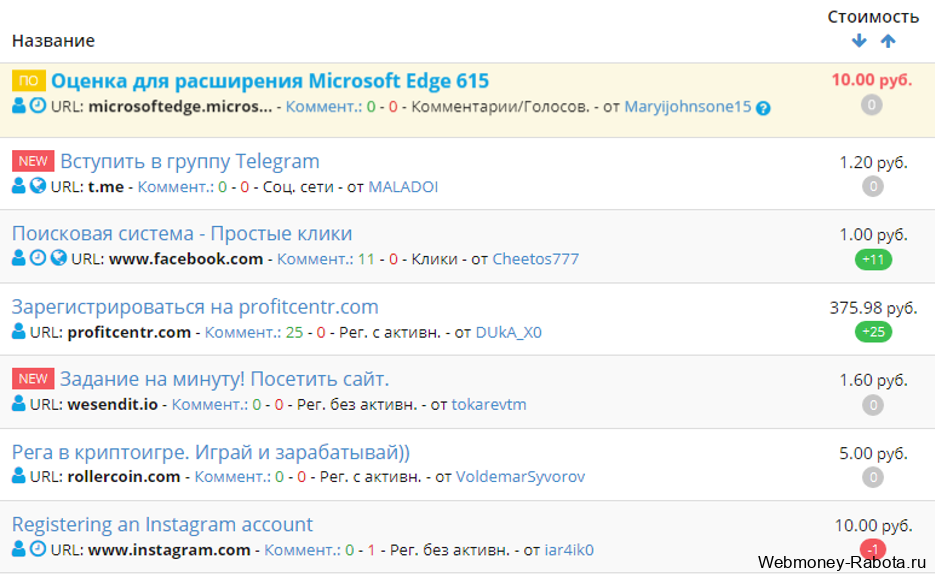Open author profile tokarevtm

click(x=489, y=404)
